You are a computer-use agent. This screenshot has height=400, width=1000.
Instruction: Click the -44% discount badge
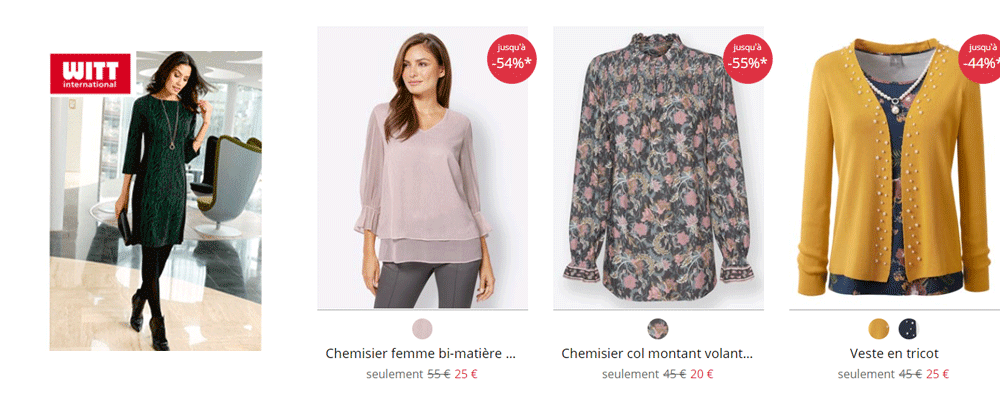[x=980, y=59]
